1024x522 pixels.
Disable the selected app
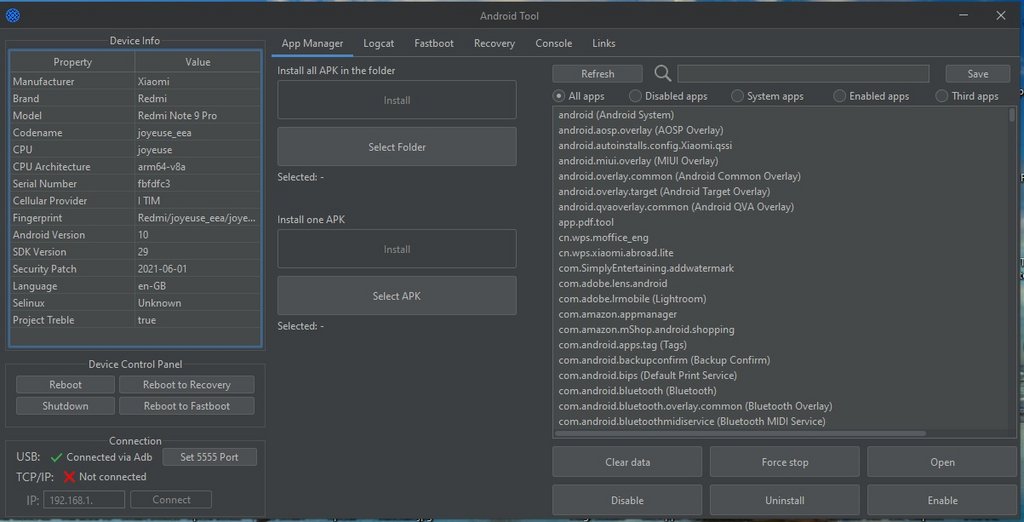click(x=628, y=500)
